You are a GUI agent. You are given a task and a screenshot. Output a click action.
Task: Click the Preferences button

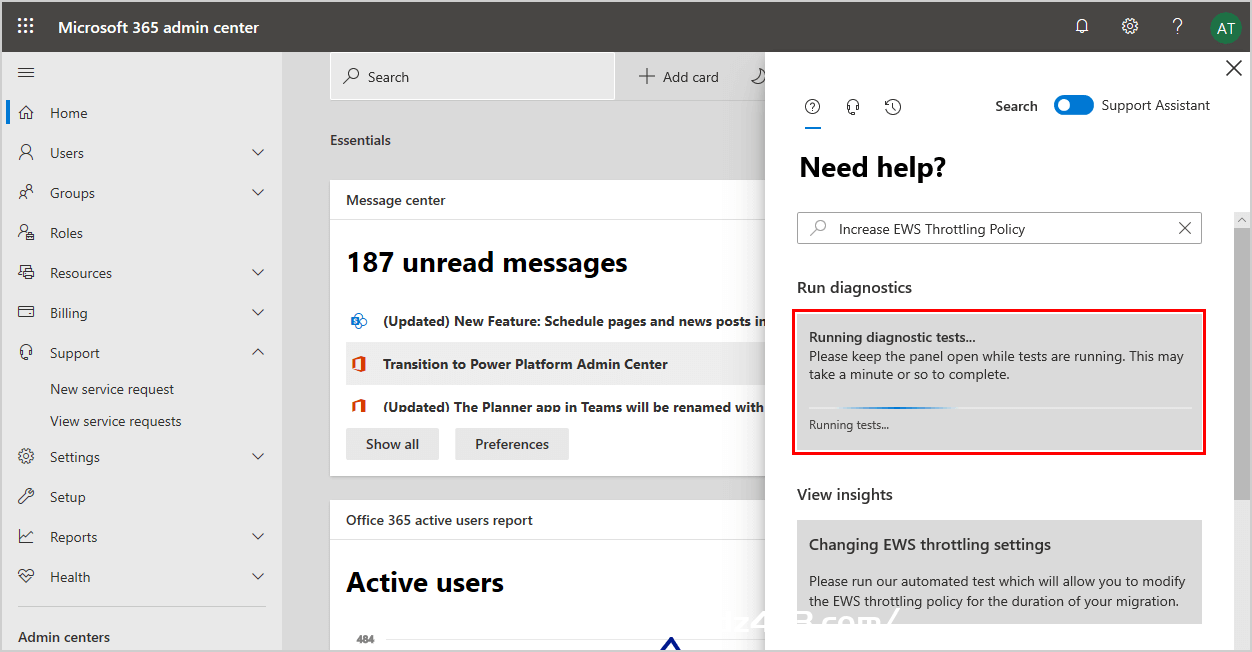pyautogui.click(x=512, y=444)
